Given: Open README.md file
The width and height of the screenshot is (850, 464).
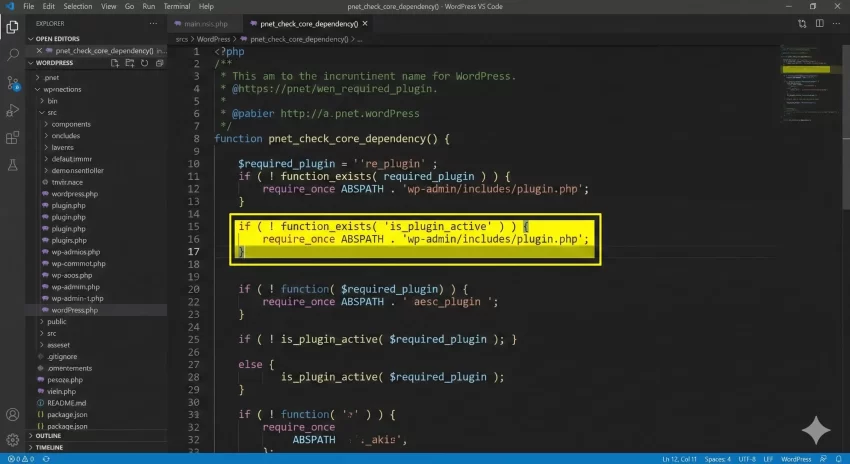Looking at the screenshot, I should pyautogui.click(x=66, y=403).
